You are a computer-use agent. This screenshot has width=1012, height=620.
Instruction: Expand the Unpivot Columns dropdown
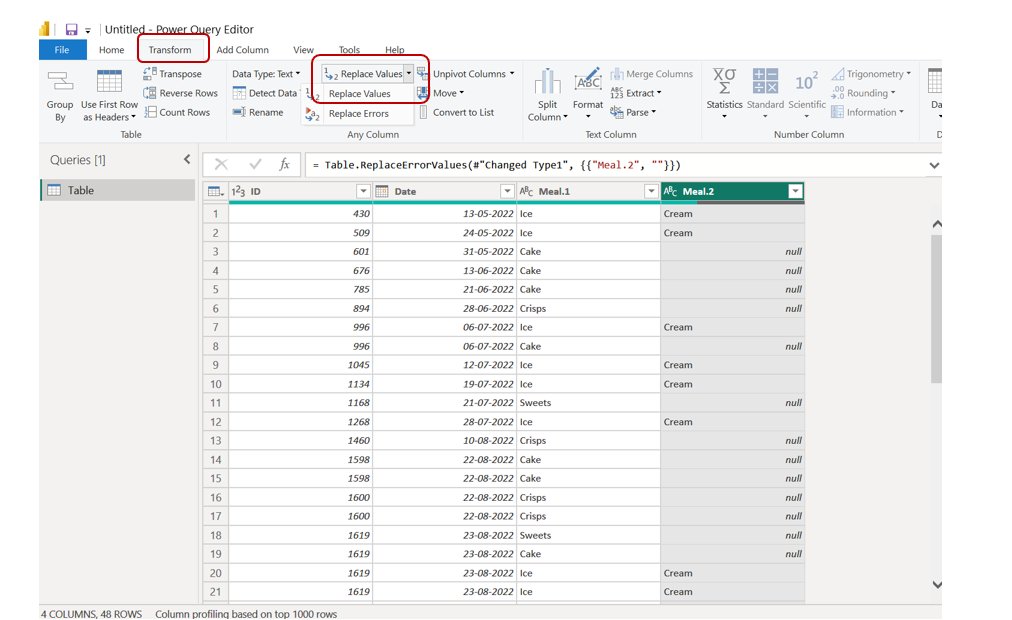[x=512, y=74]
